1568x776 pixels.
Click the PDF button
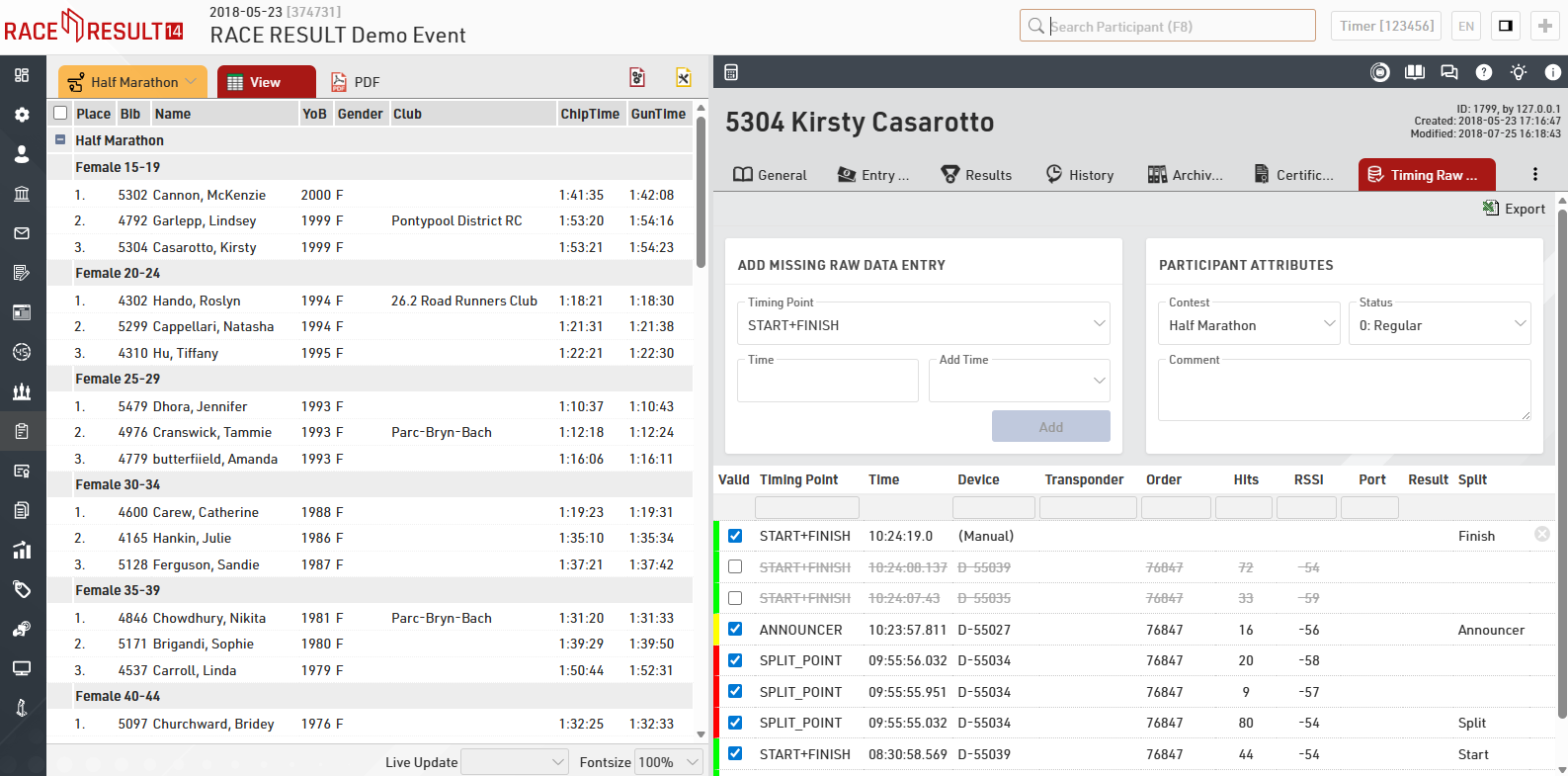tap(355, 82)
